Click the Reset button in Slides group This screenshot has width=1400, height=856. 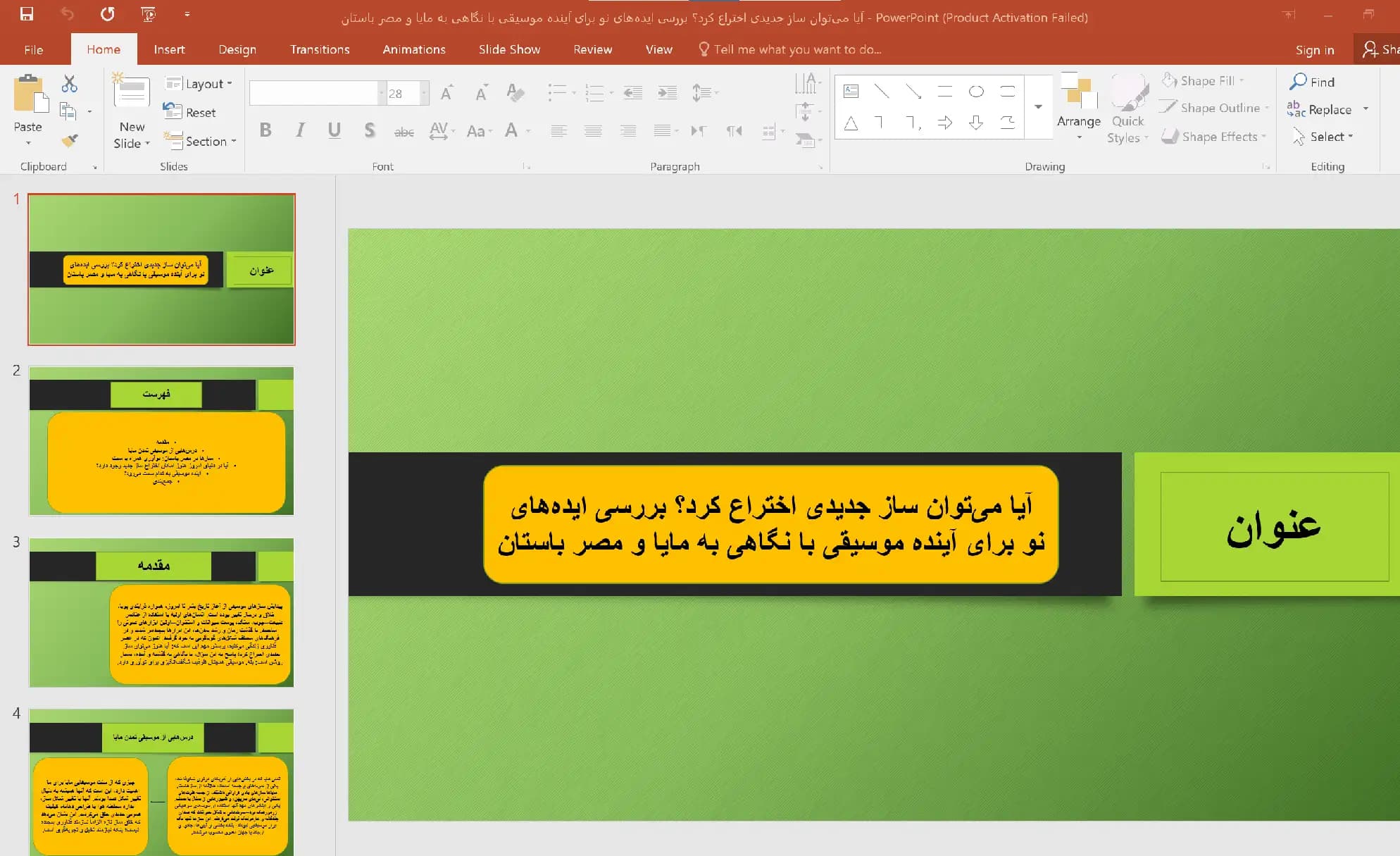point(189,112)
